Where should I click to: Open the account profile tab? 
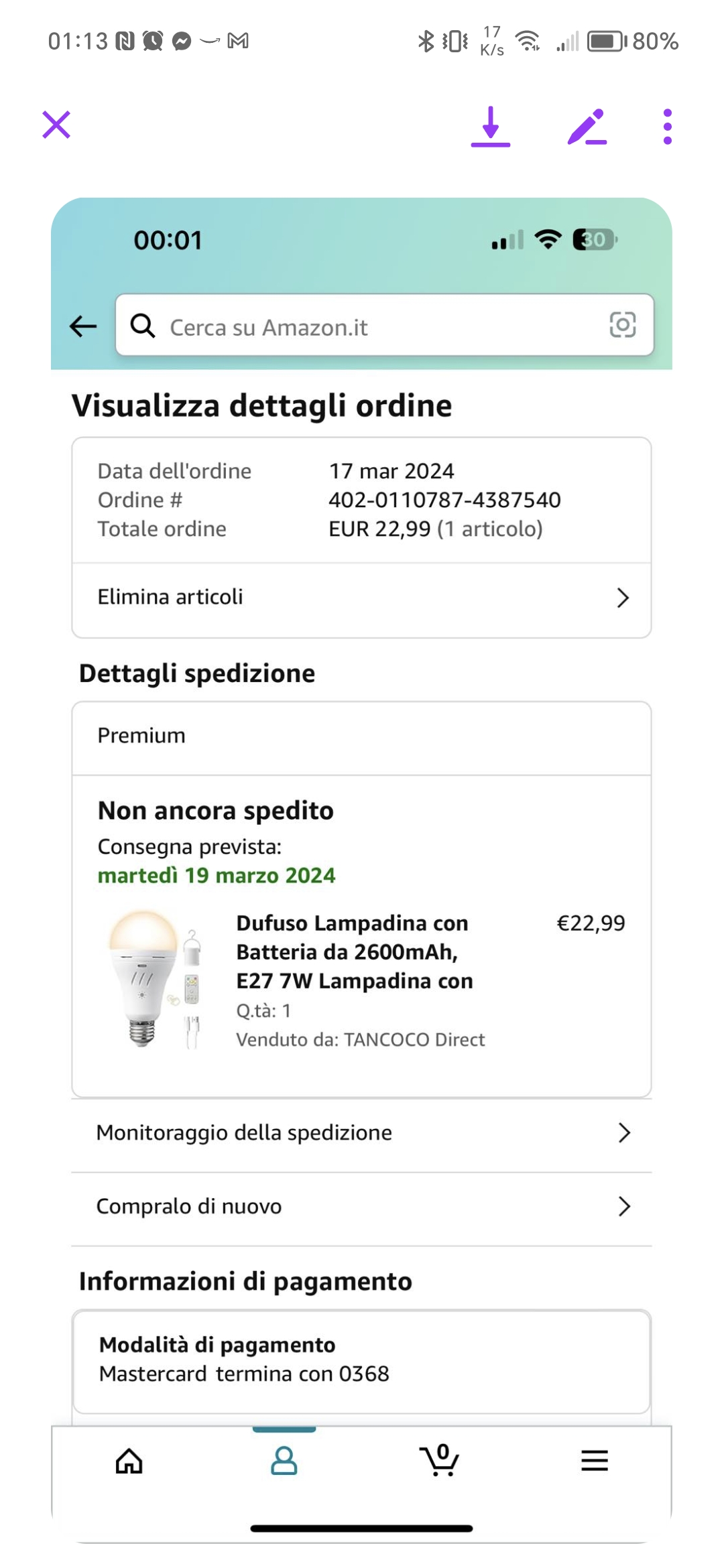284,1461
